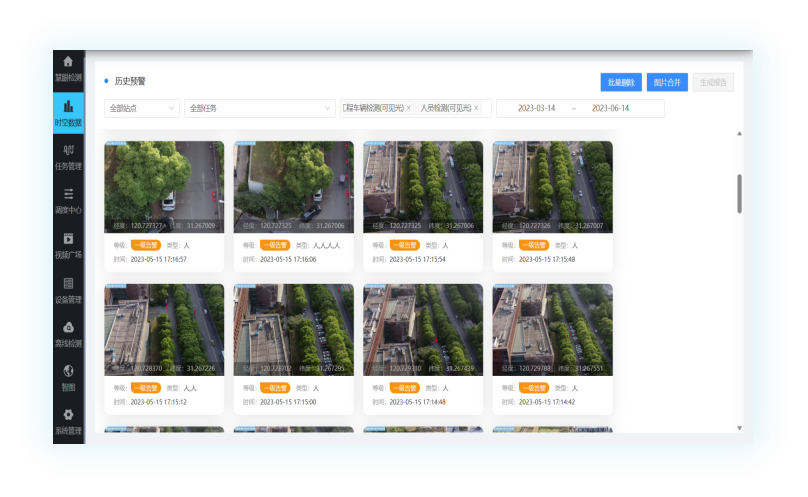Open thumbnail for alert at 17:15:12
The height and width of the screenshot is (497, 808).
click(x=164, y=329)
